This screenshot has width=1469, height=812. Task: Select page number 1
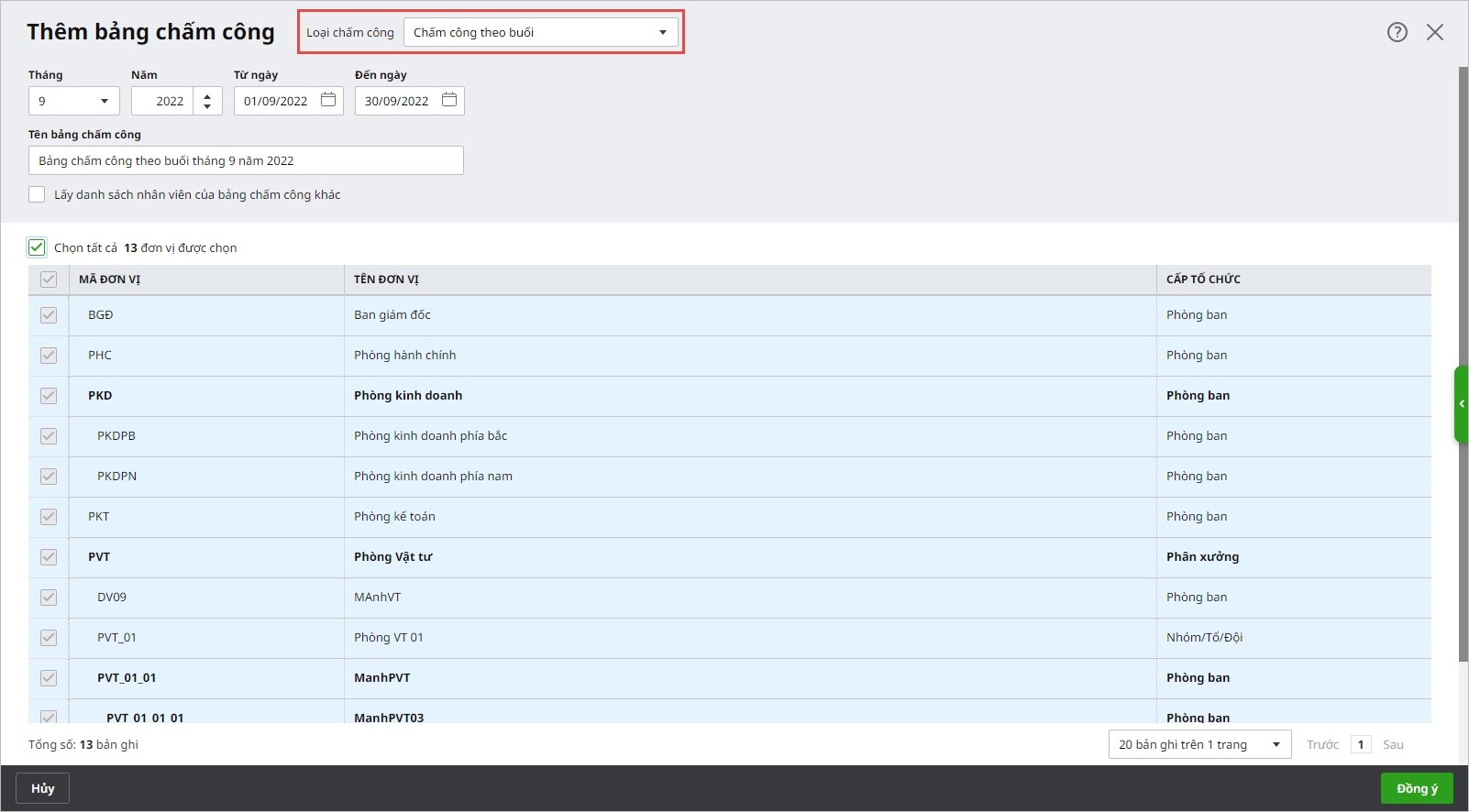tap(1361, 744)
